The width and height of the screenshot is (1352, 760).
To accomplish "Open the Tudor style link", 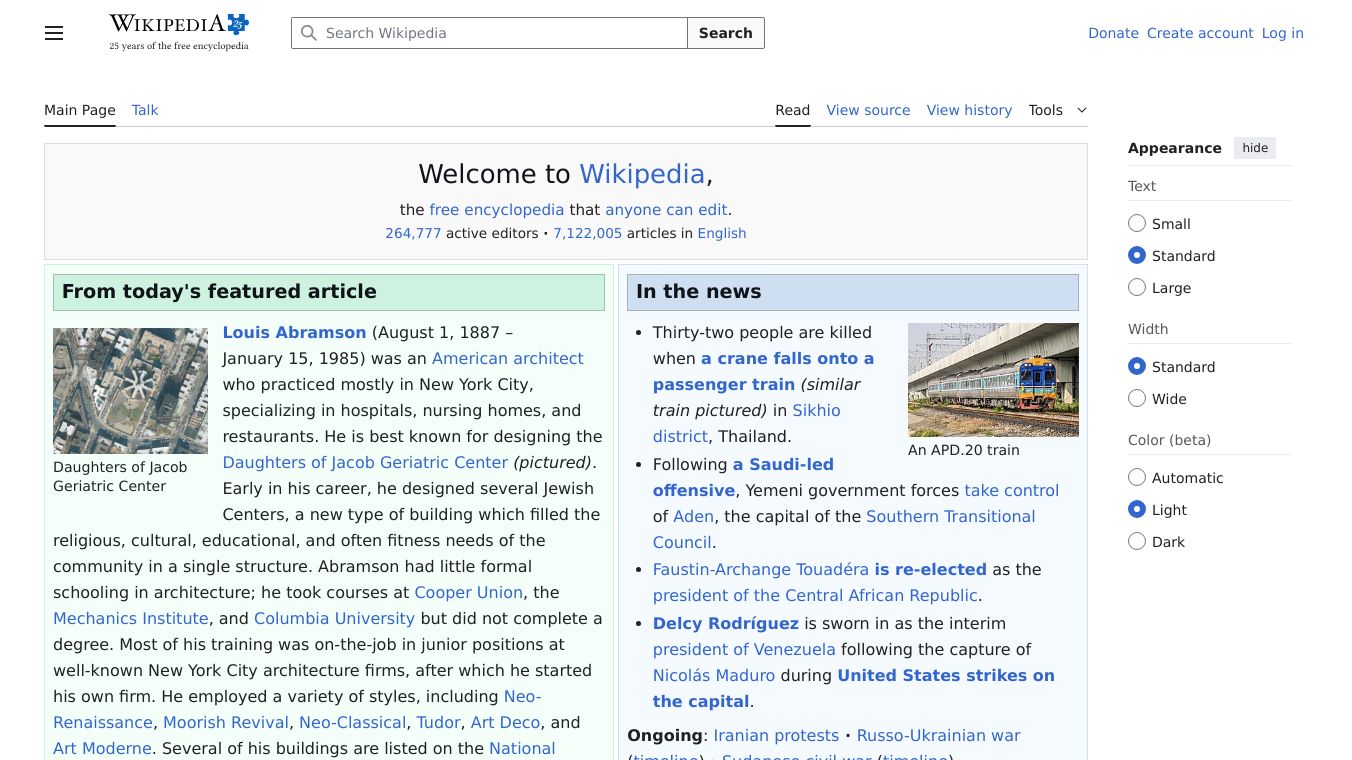I will [438, 722].
